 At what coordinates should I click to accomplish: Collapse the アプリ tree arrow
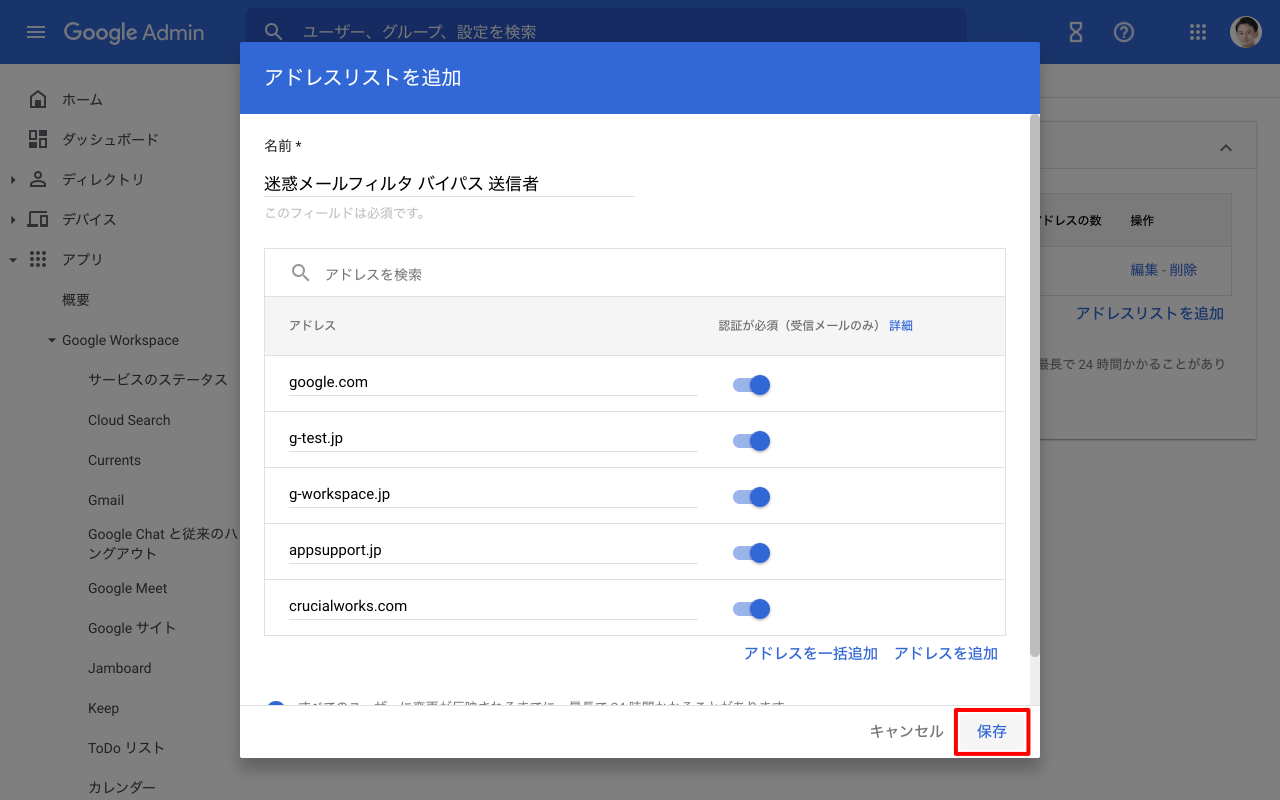click(13, 260)
